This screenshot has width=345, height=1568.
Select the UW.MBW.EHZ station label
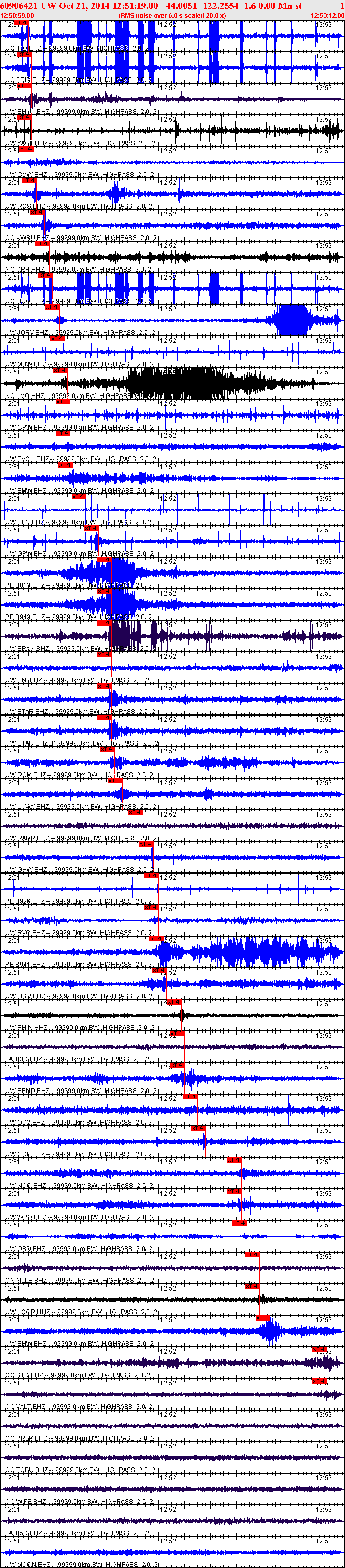coord(26,364)
